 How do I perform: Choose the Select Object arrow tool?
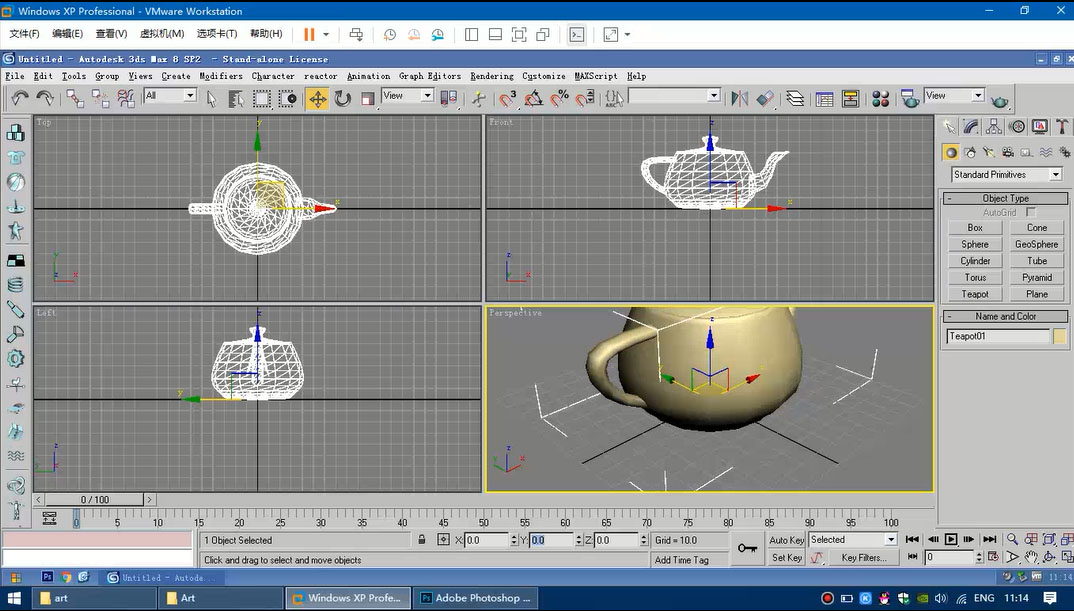coord(212,99)
